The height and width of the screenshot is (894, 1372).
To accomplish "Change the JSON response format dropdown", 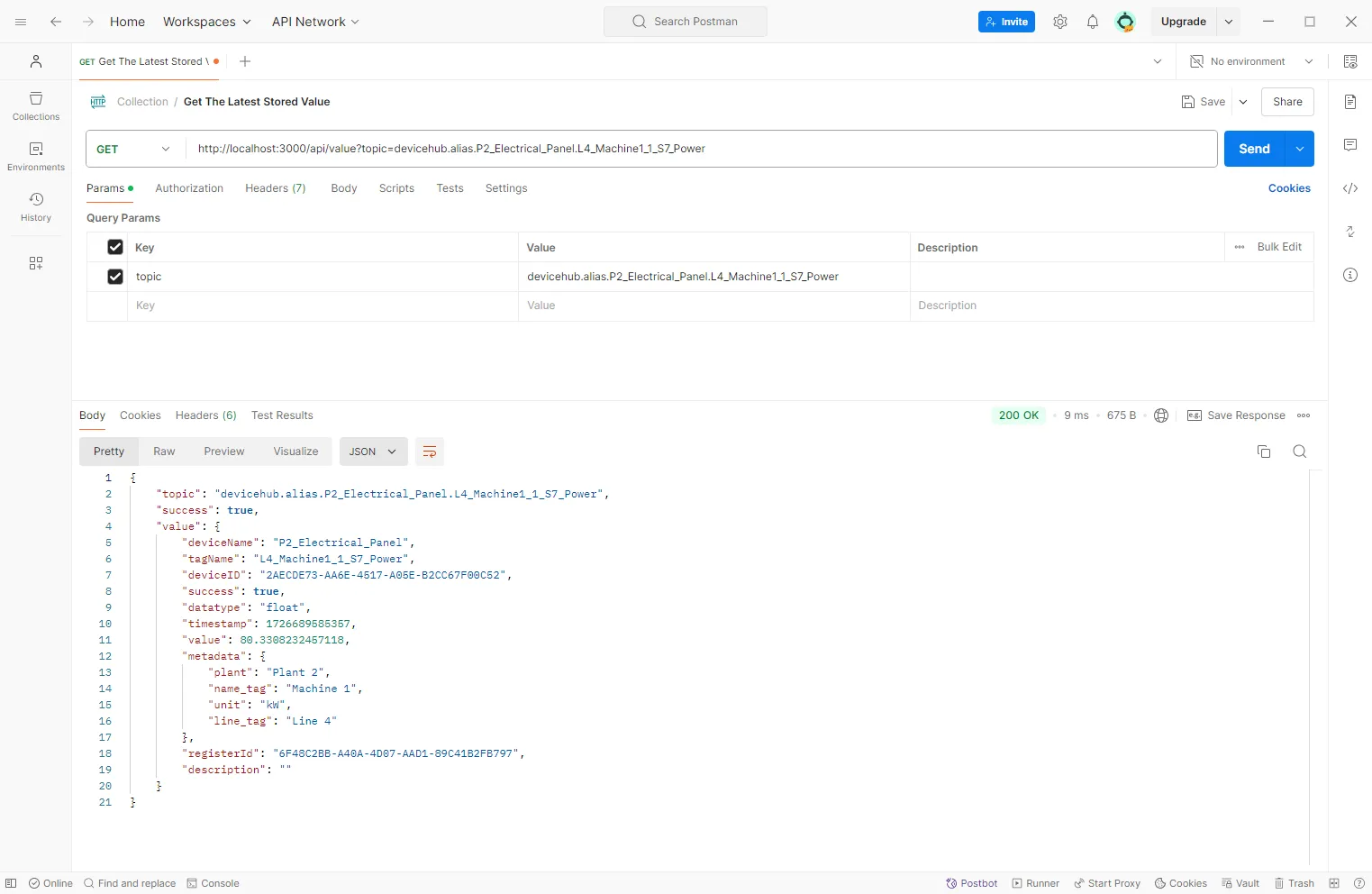I will coord(373,452).
